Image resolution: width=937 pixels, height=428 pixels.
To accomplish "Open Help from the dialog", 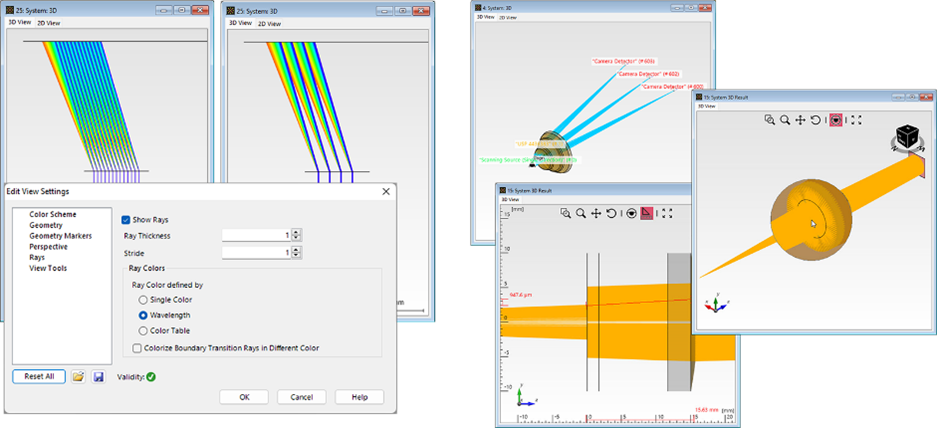I will click(360, 397).
